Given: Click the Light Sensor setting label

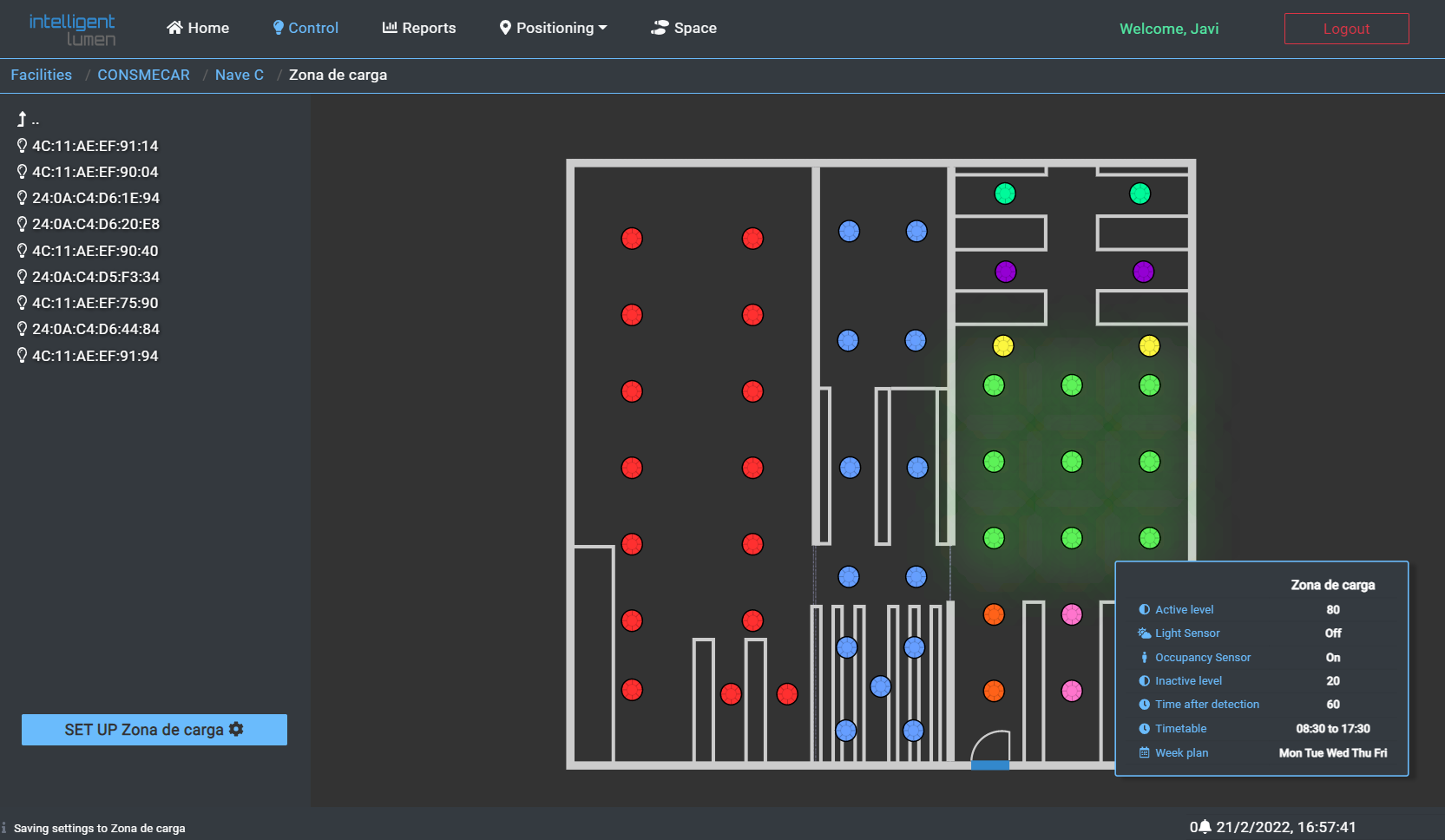Looking at the screenshot, I should (1187, 633).
